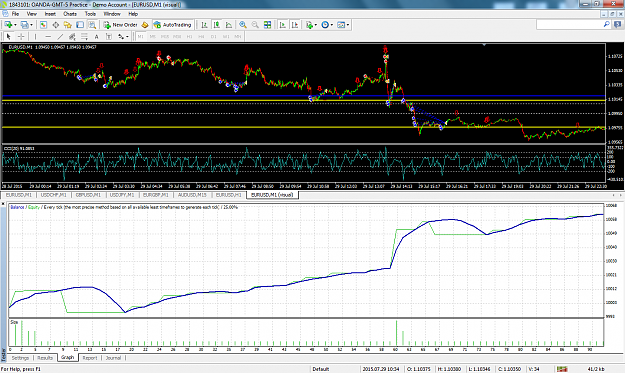Switch to the EURGBP,M1 chart tab
This screenshot has height=373, width=625.
click(x=156, y=195)
